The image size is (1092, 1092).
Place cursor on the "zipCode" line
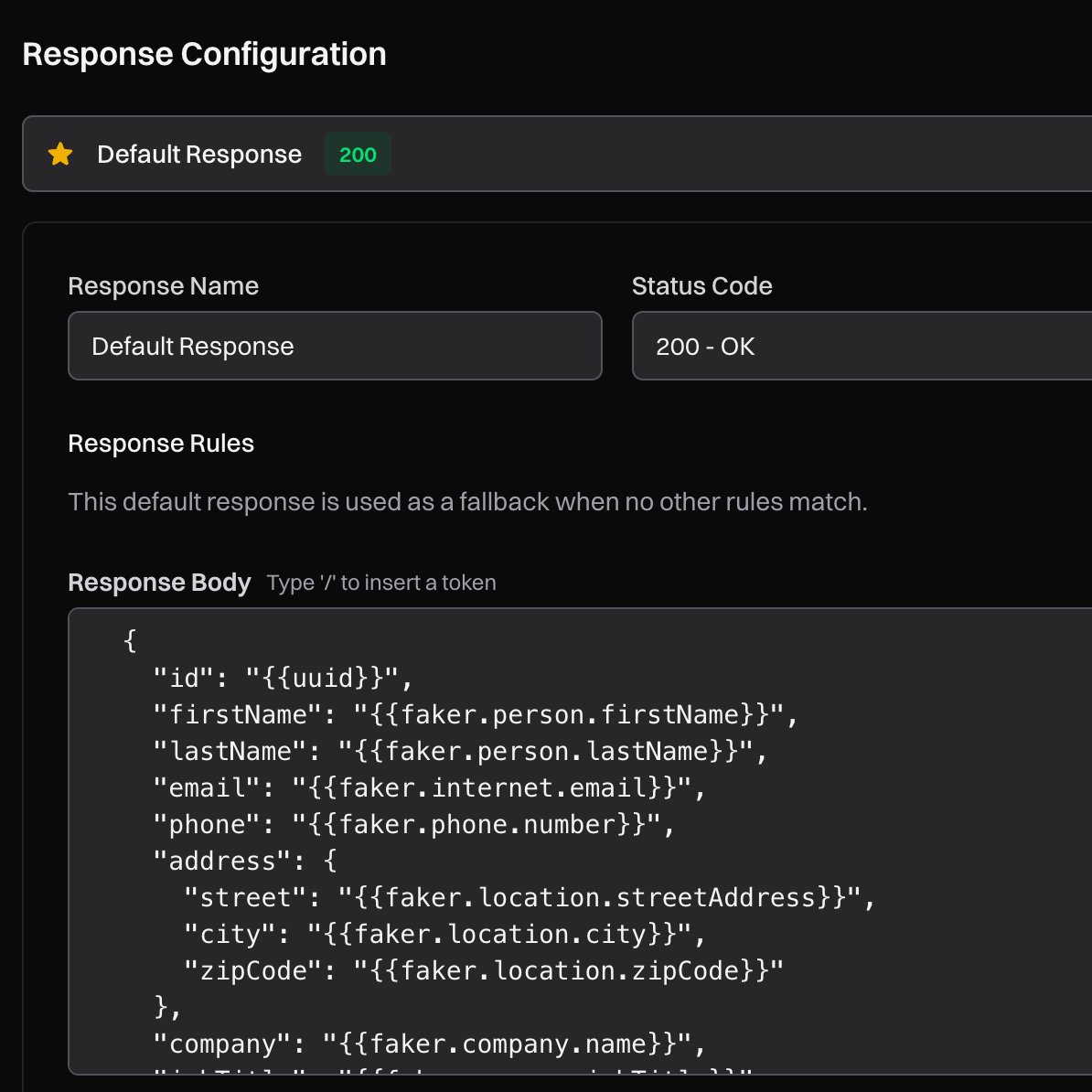[x=483, y=971]
